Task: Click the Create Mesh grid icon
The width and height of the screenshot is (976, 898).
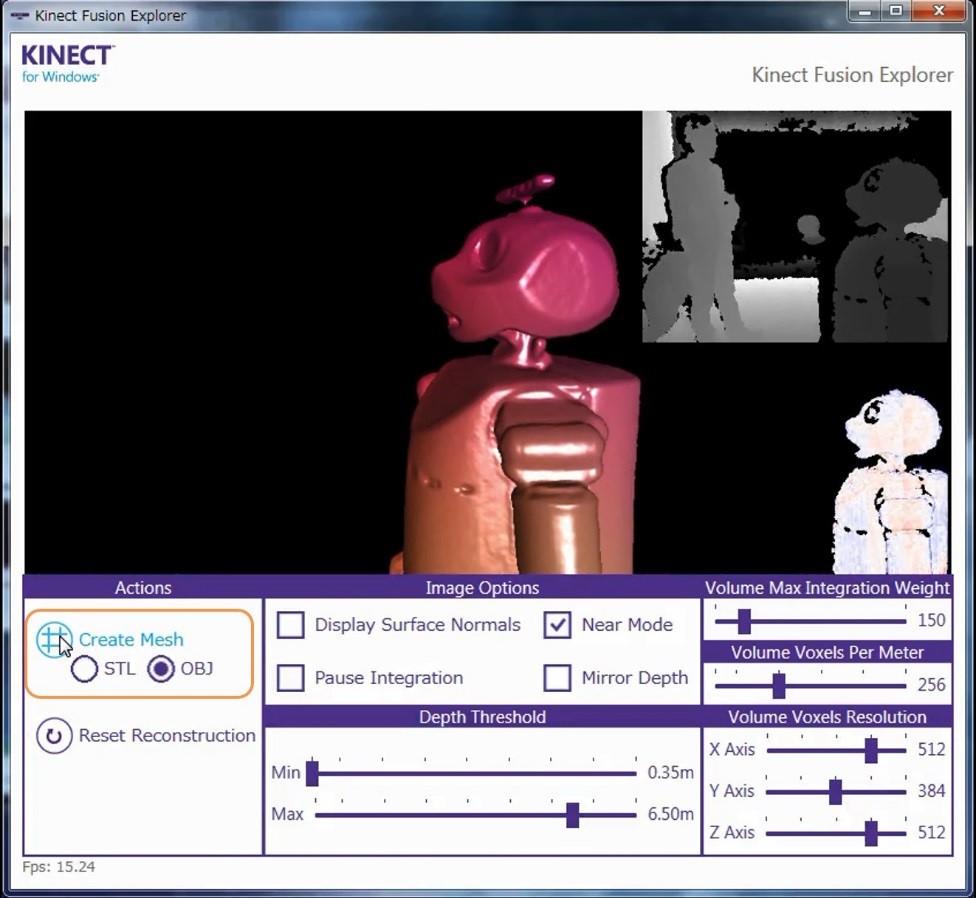Action: [53, 639]
